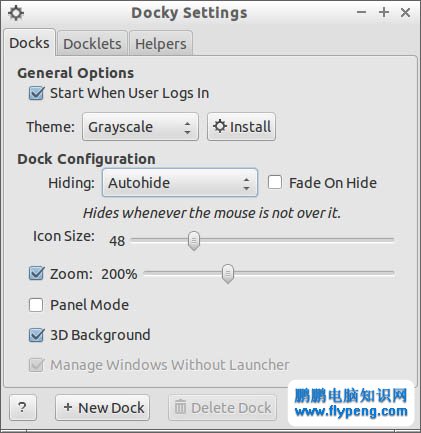421x433 pixels.
Task: Click the gear icon on Install button
Action: pos(220,126)
